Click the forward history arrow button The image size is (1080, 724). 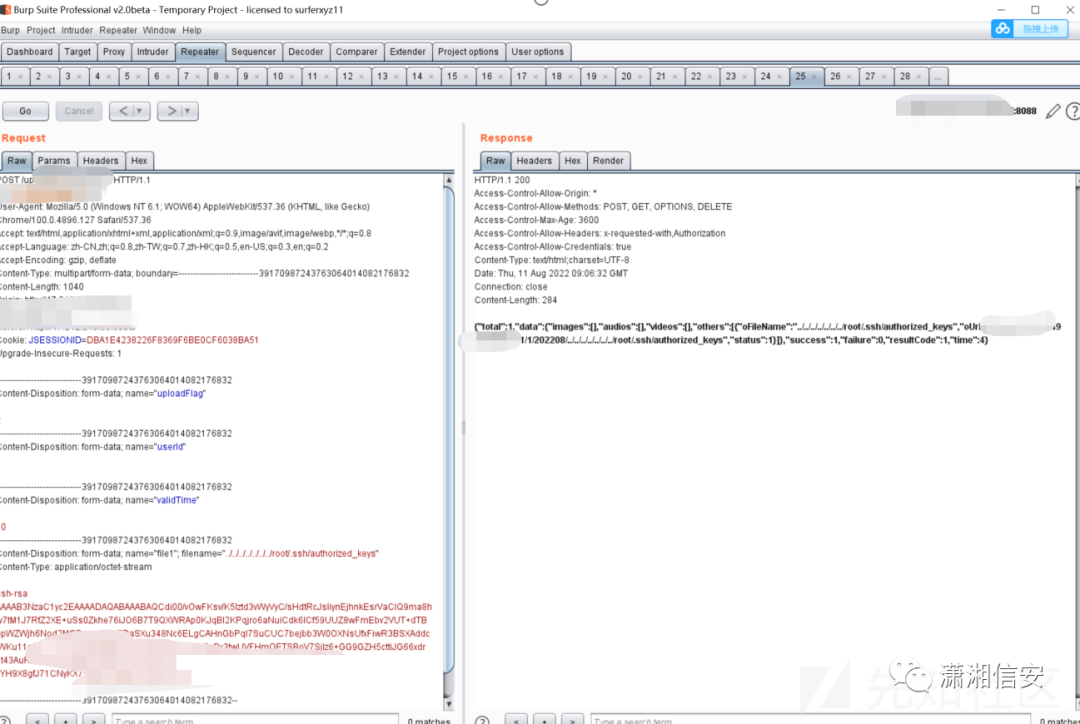pos(170,111)
